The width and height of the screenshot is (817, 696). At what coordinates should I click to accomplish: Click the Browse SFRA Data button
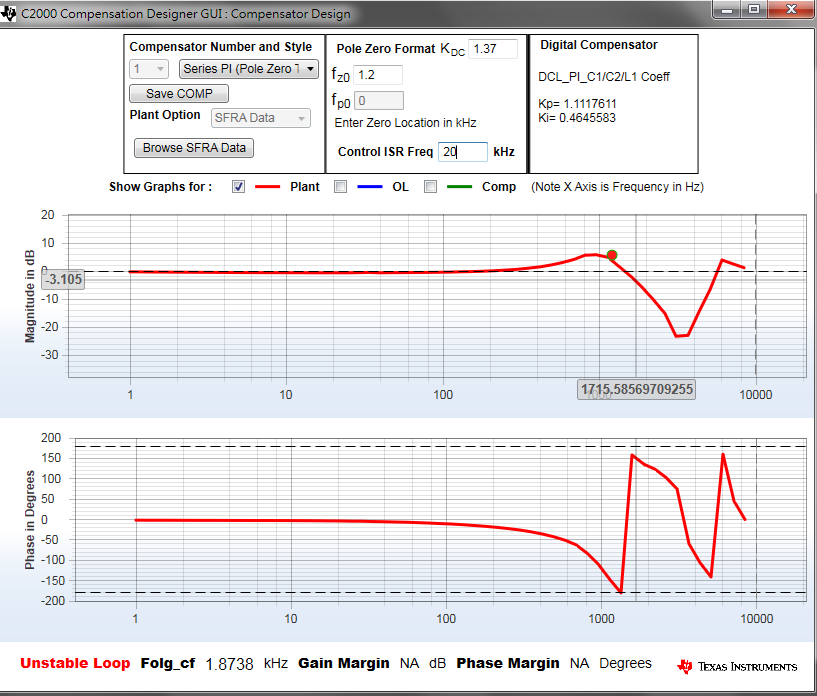pos(194,148)
